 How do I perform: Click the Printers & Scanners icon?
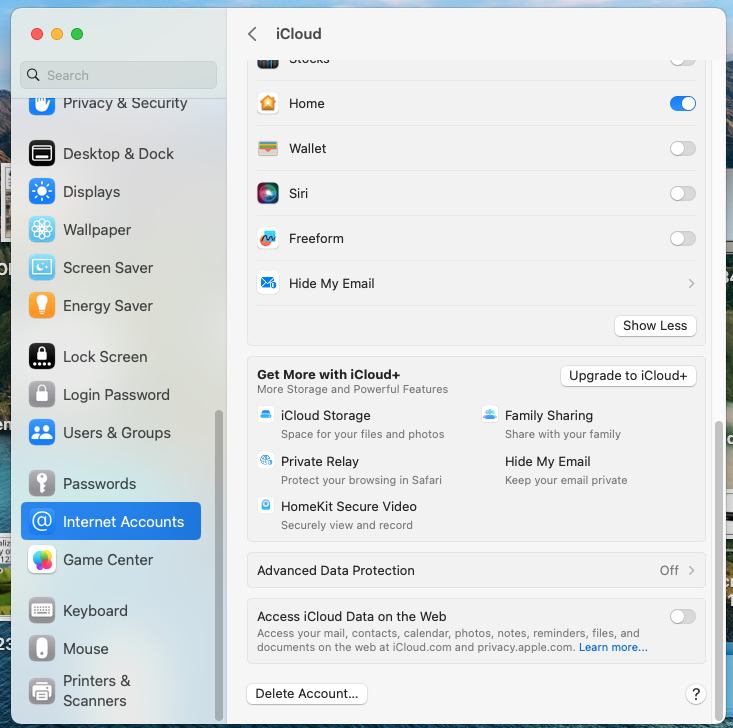(42, 691)
